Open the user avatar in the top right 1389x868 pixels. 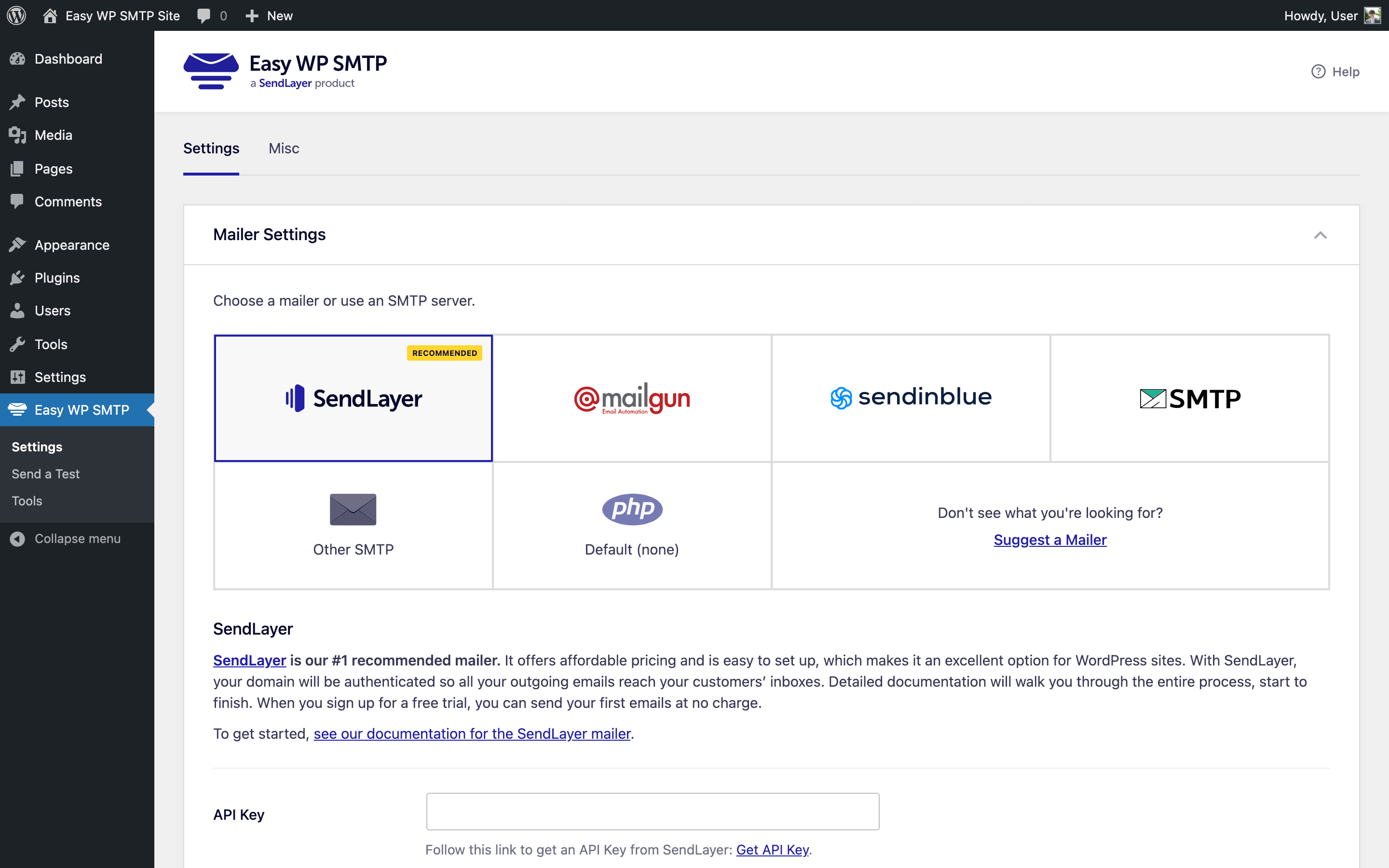[x=1372, y=15]
